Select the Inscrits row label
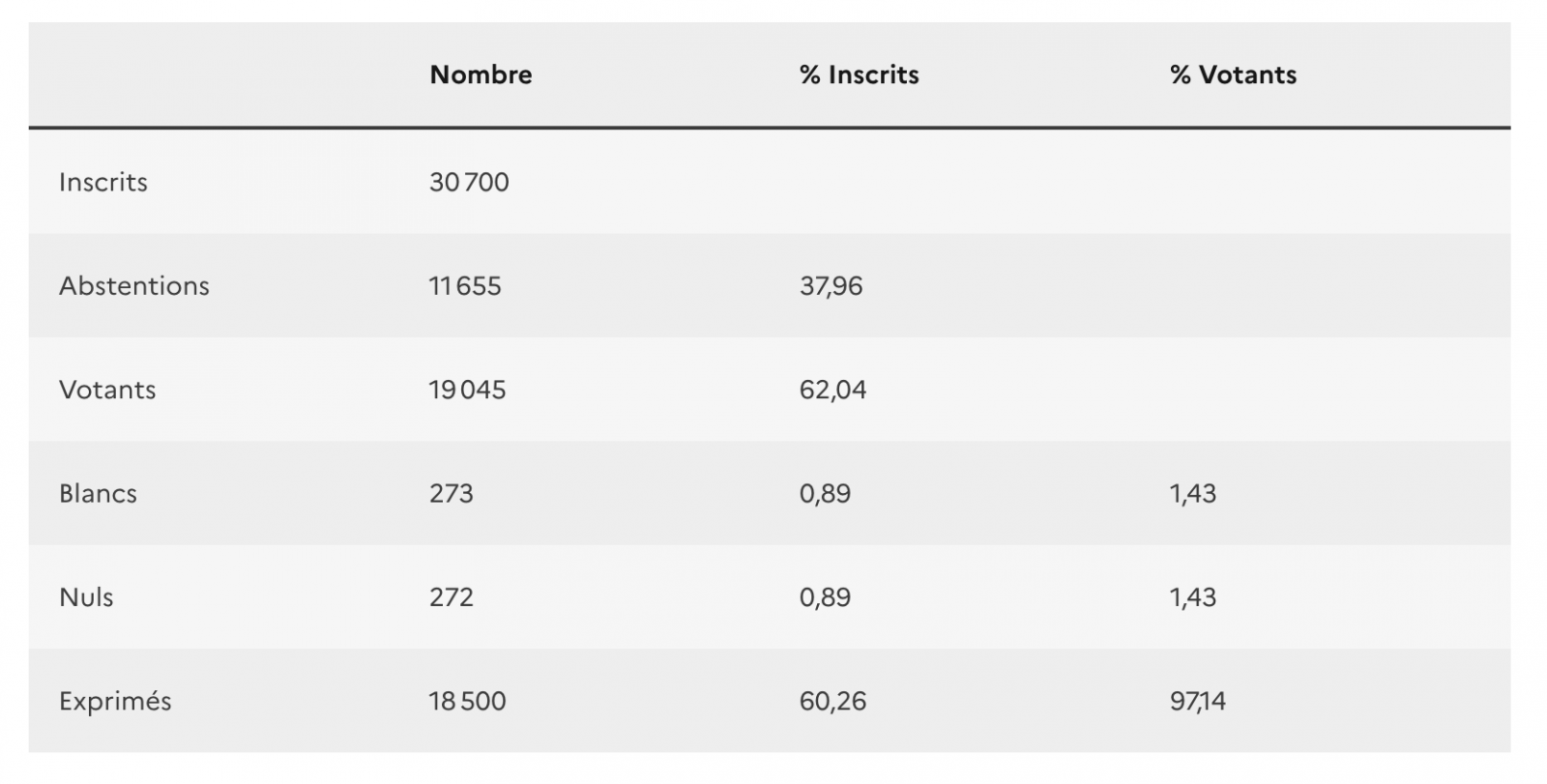 coord(103,183)
